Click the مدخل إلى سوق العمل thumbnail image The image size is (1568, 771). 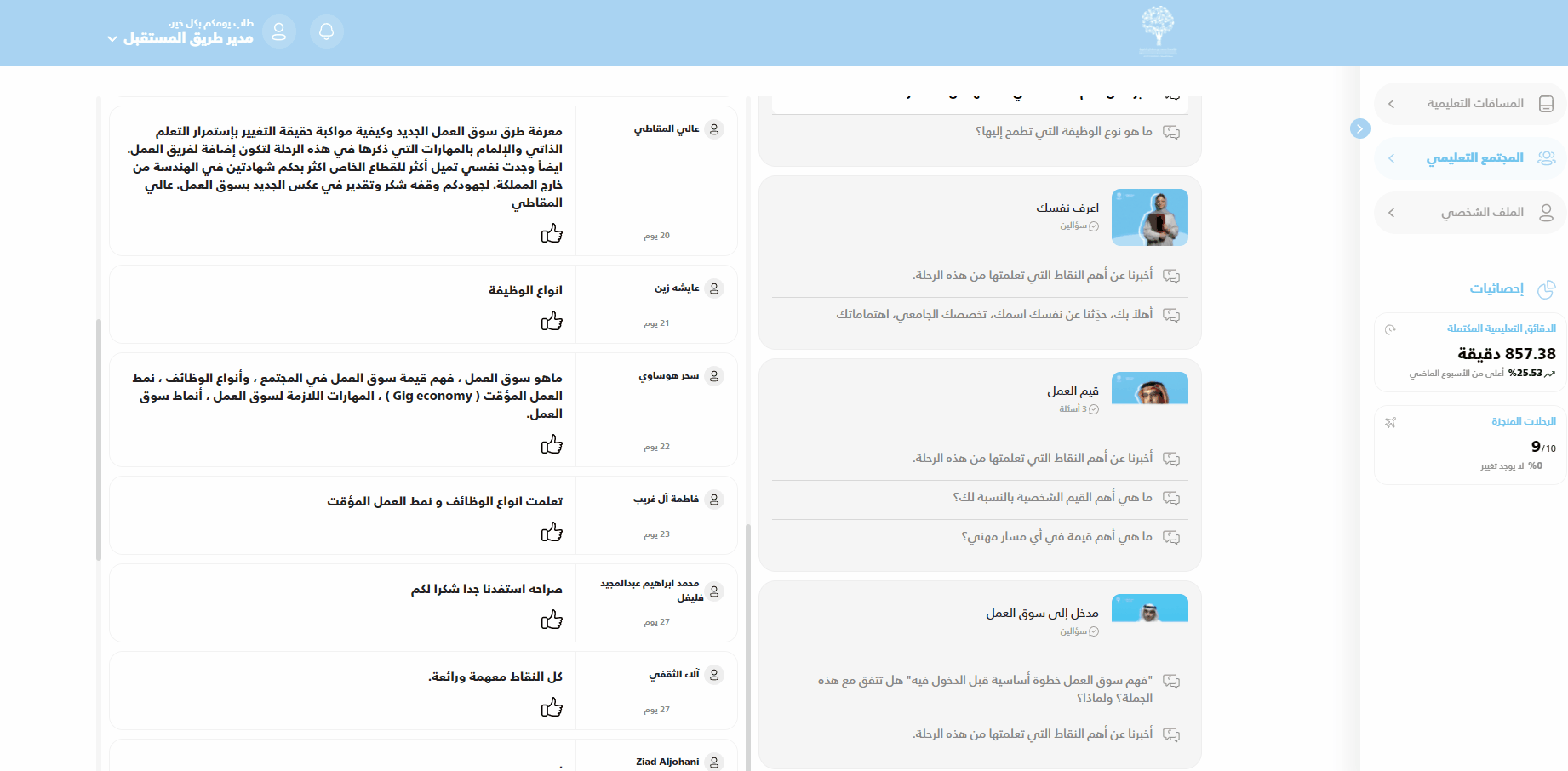click(1150, 608)
